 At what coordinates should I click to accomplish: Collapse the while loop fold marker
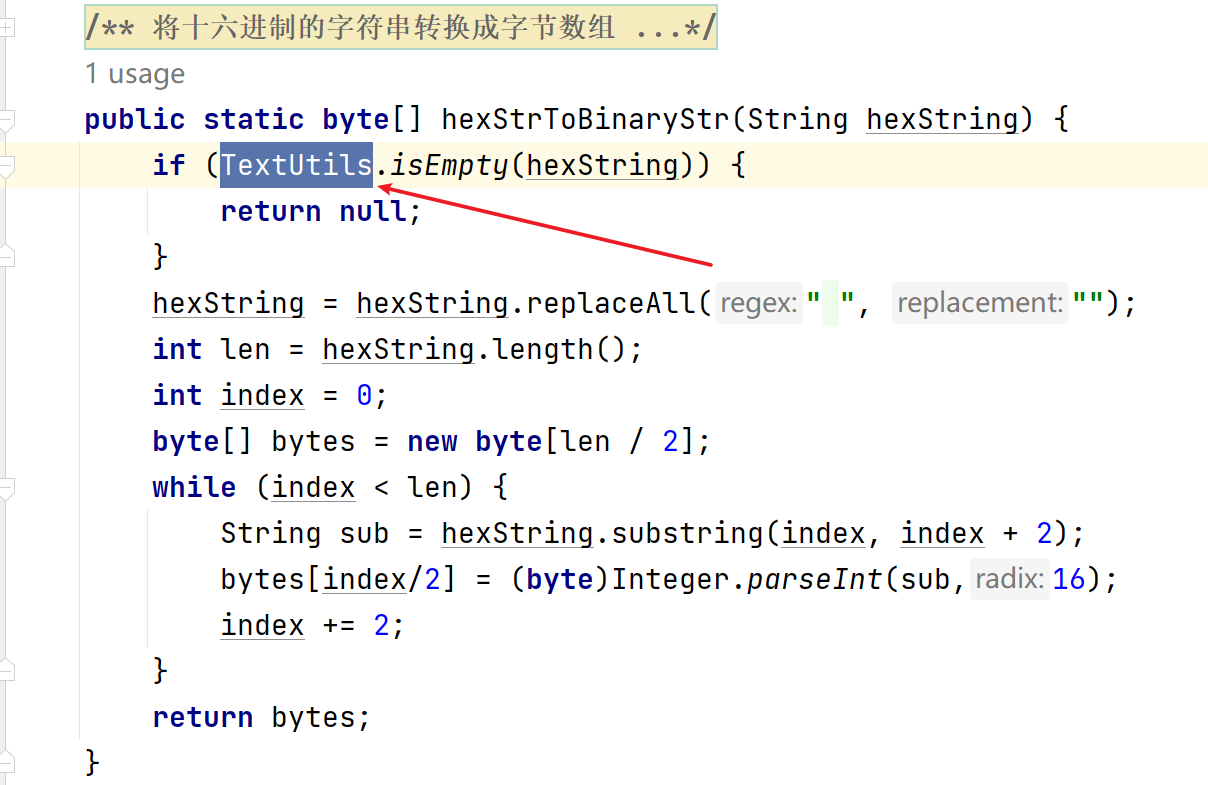pos(7,488)
